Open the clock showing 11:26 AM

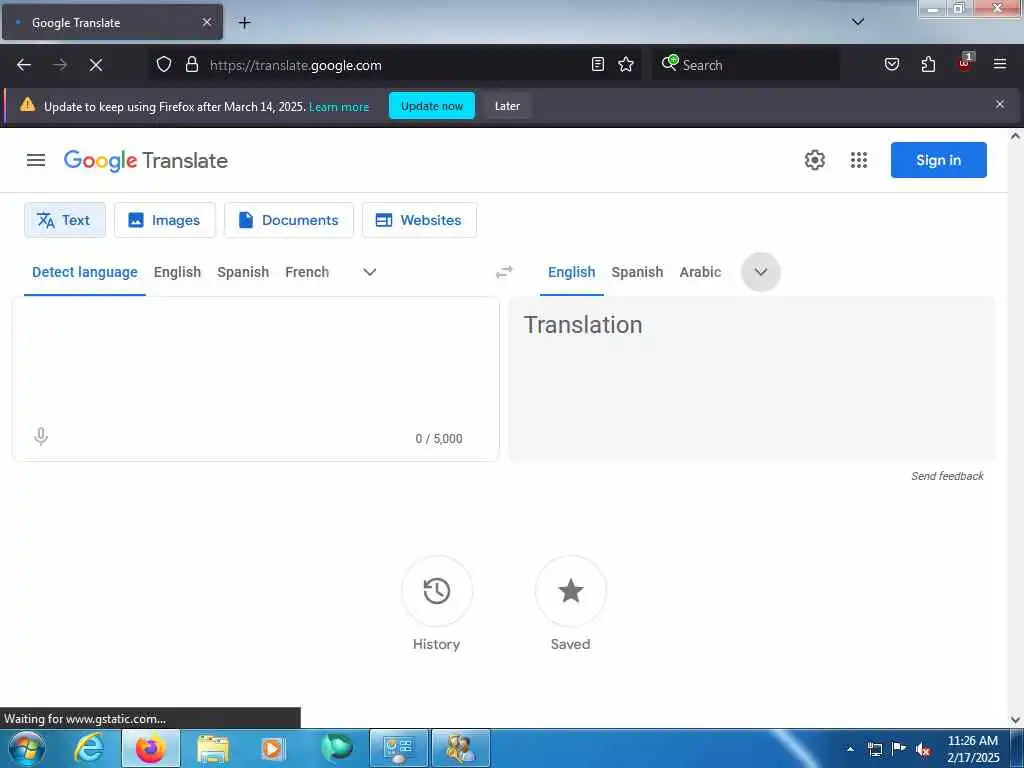click(x=972, y=749)
